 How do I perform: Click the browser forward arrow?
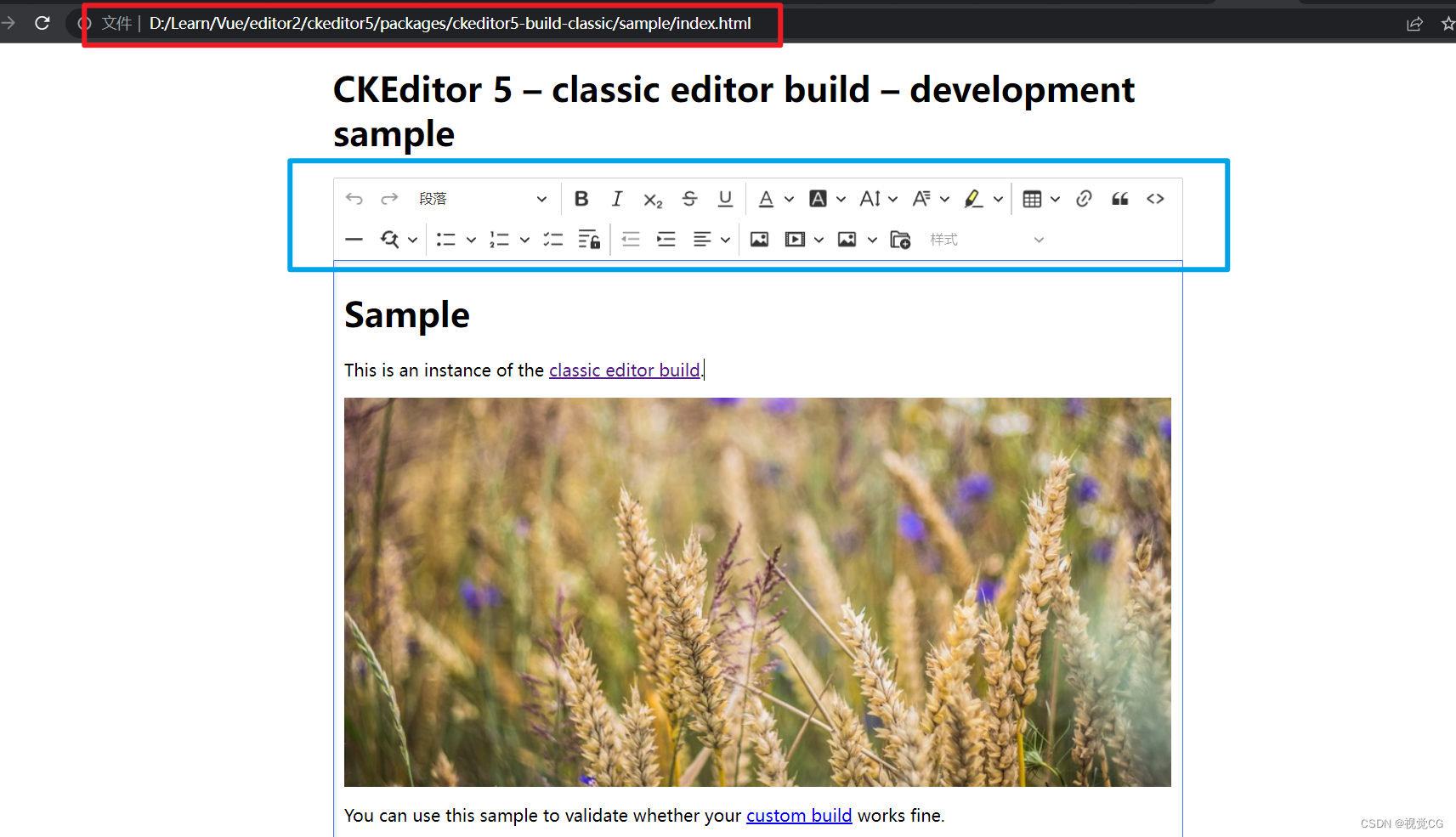8,23
